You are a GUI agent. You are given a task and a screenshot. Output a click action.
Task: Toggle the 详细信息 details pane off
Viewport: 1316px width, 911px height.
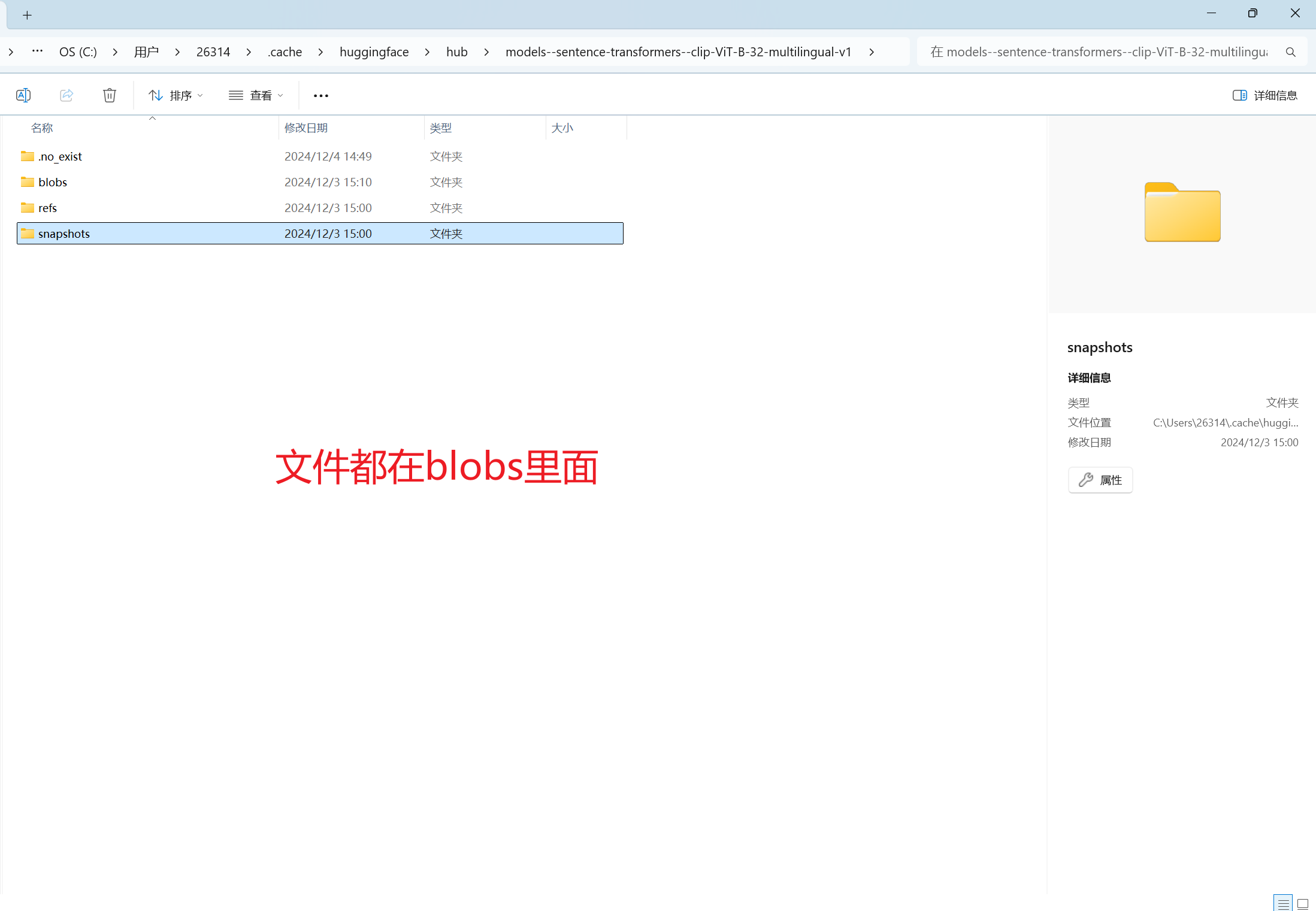pyautogui.click(x=1265, y=95)
